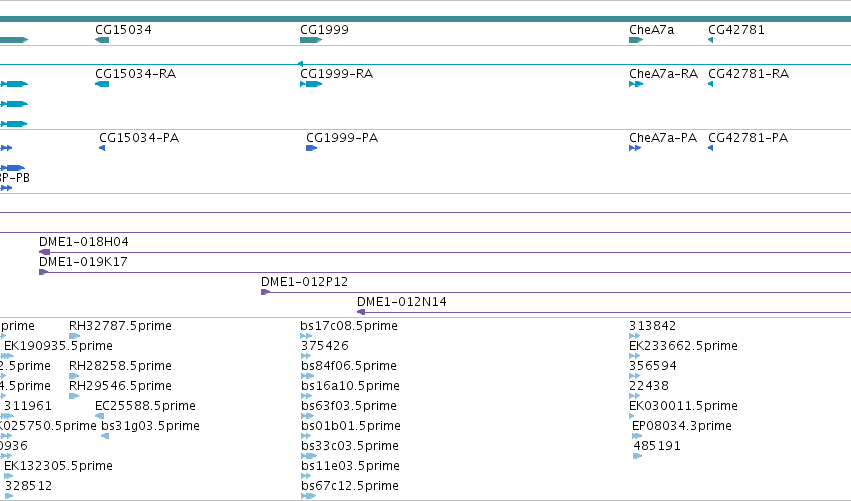
Task: Click the 485191 EST glyph
Action: 638,456
